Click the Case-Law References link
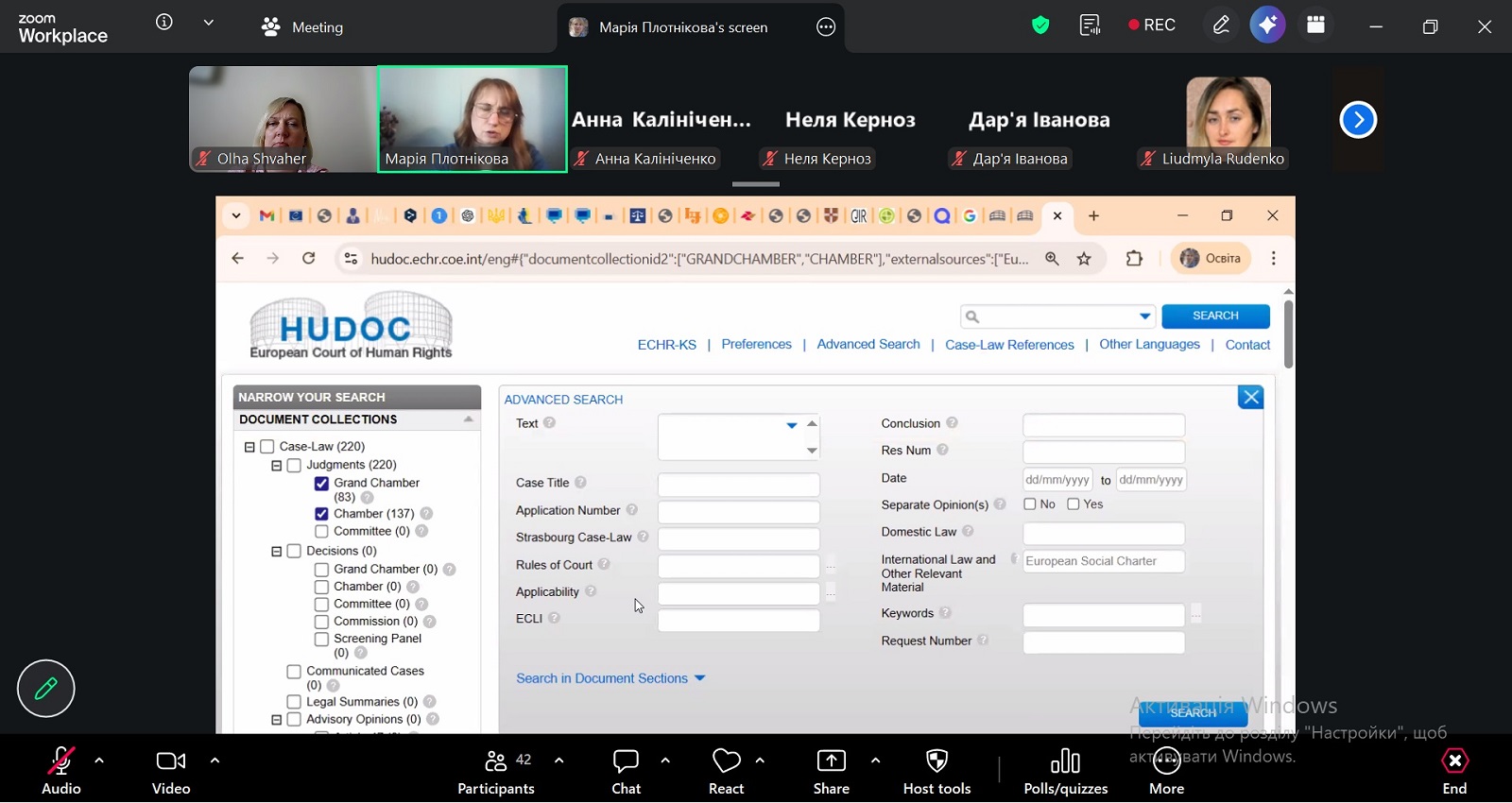This screenshot has height=803, width=1512. tap(1009, 345)
